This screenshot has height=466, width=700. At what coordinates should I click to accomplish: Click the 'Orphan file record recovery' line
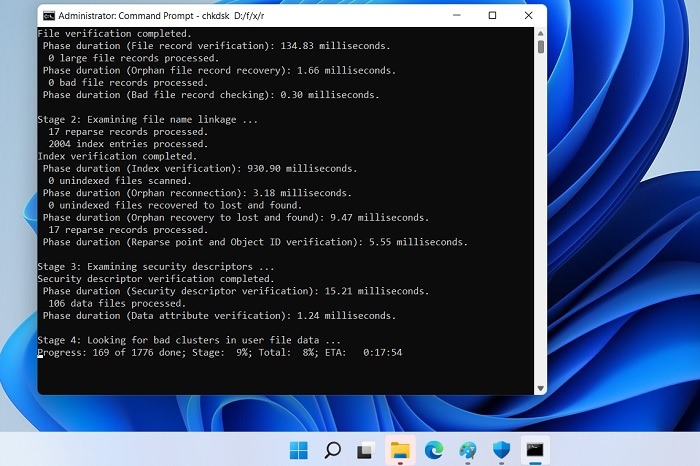click(x=219, y=70)
